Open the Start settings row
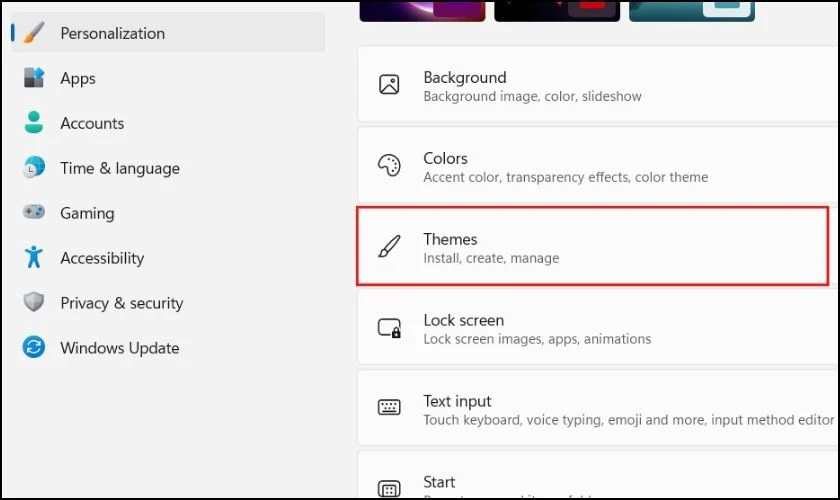Image resolution: width=840 pixels, height=500 pixels. point(598,476)
